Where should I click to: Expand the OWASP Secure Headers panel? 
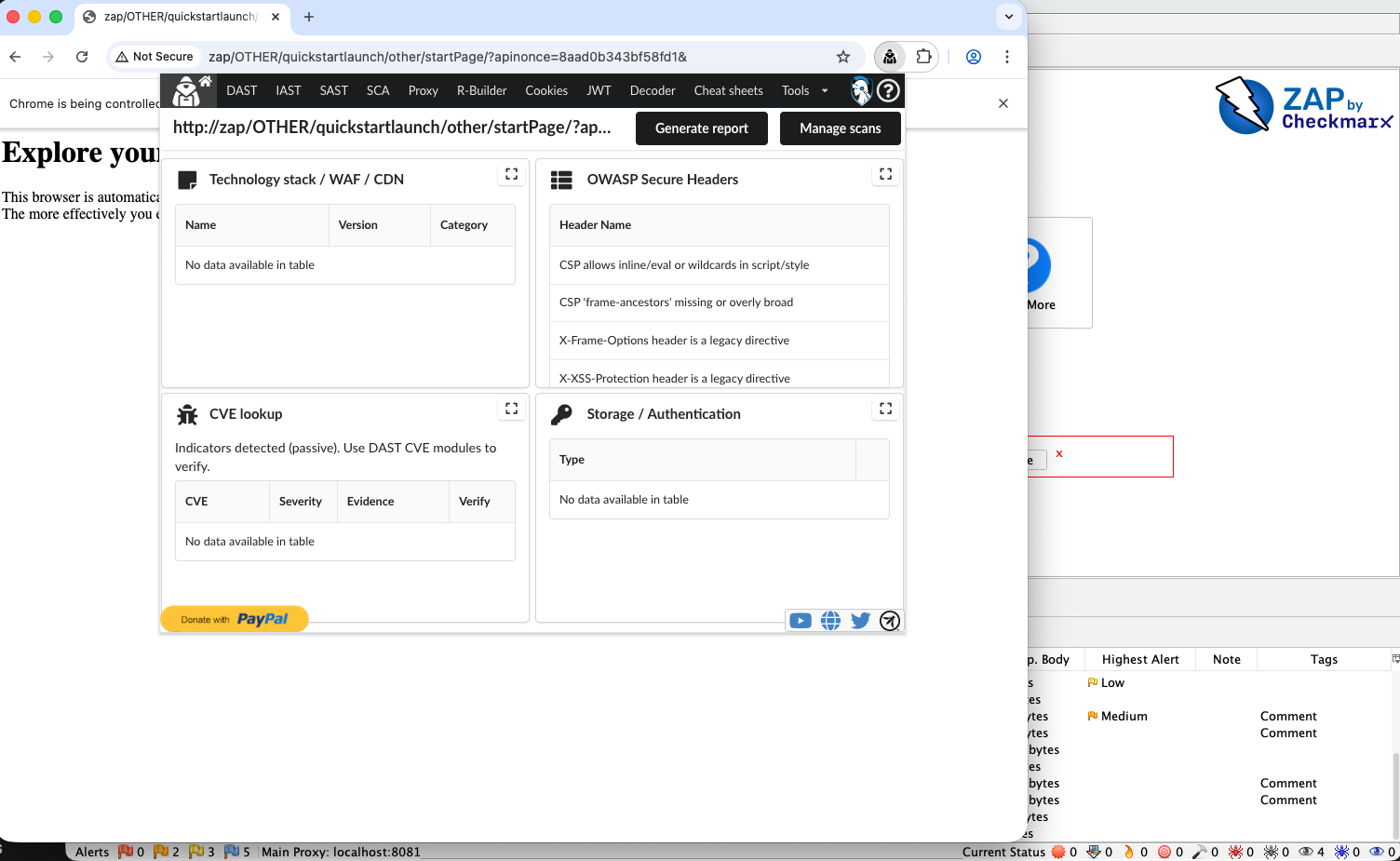(885, 173)
